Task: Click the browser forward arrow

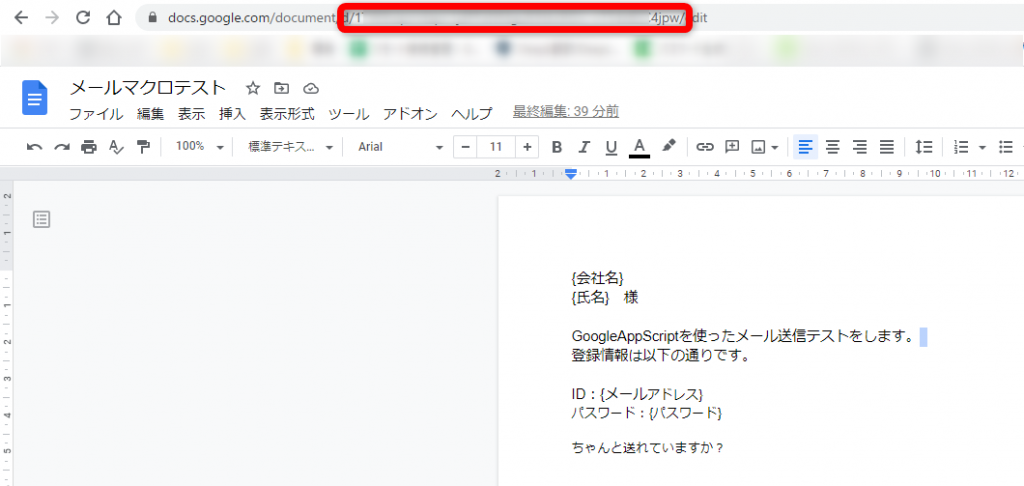Action: [52, 18]
